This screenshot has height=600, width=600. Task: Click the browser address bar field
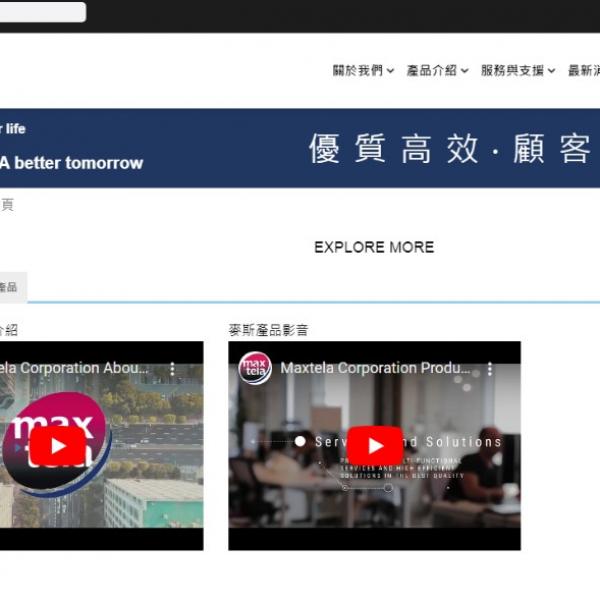[42, 12]
